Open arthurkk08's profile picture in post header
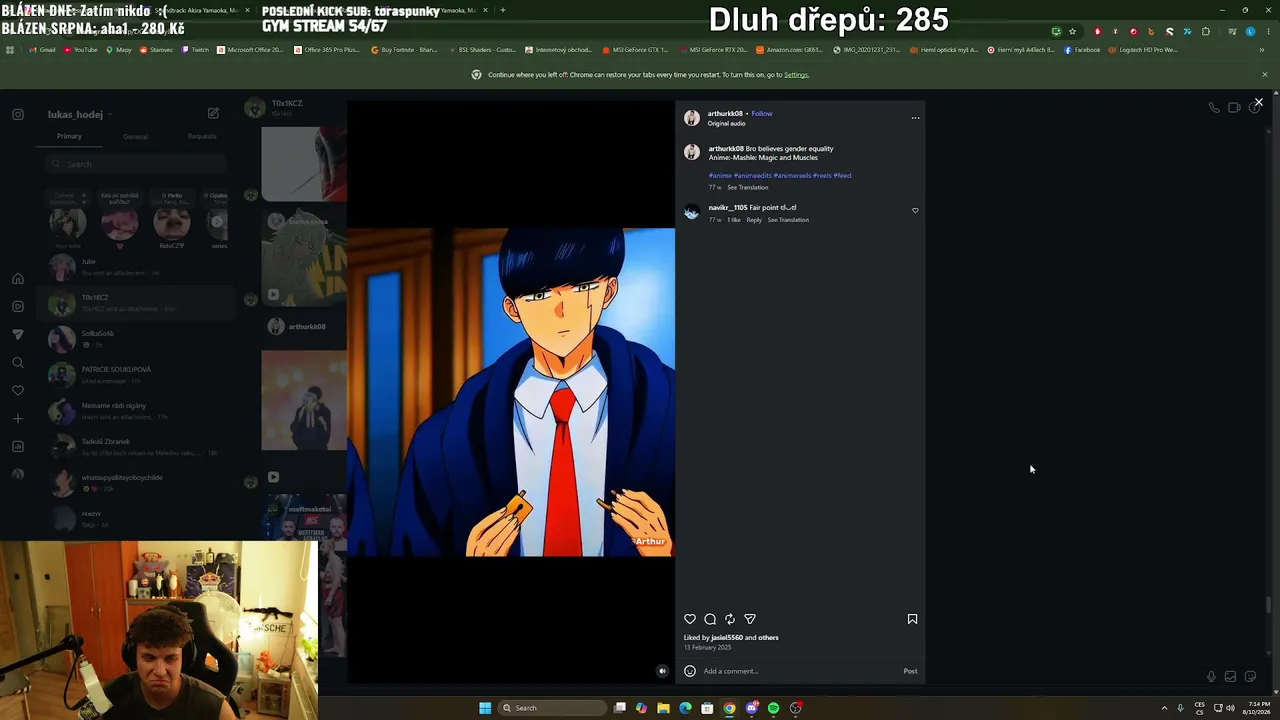Viewport: 1280px width, 720px height. coord(691,118)
